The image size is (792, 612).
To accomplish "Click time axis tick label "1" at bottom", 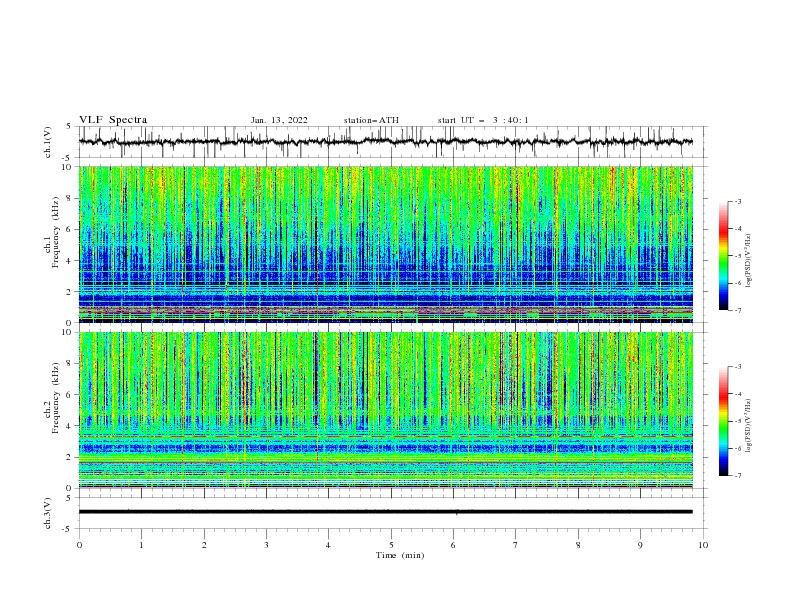I will coord(141,545).
